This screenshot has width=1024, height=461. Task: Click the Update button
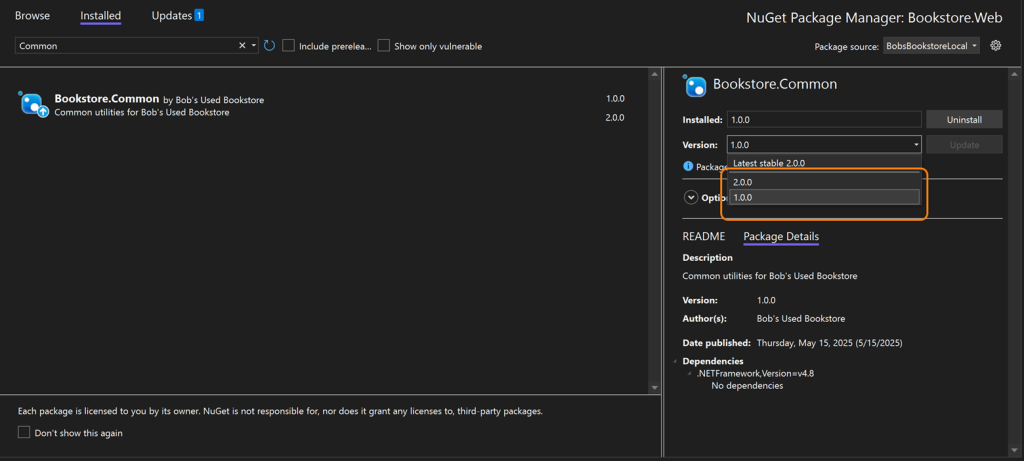pyautogui.click(x=964, y=144)
